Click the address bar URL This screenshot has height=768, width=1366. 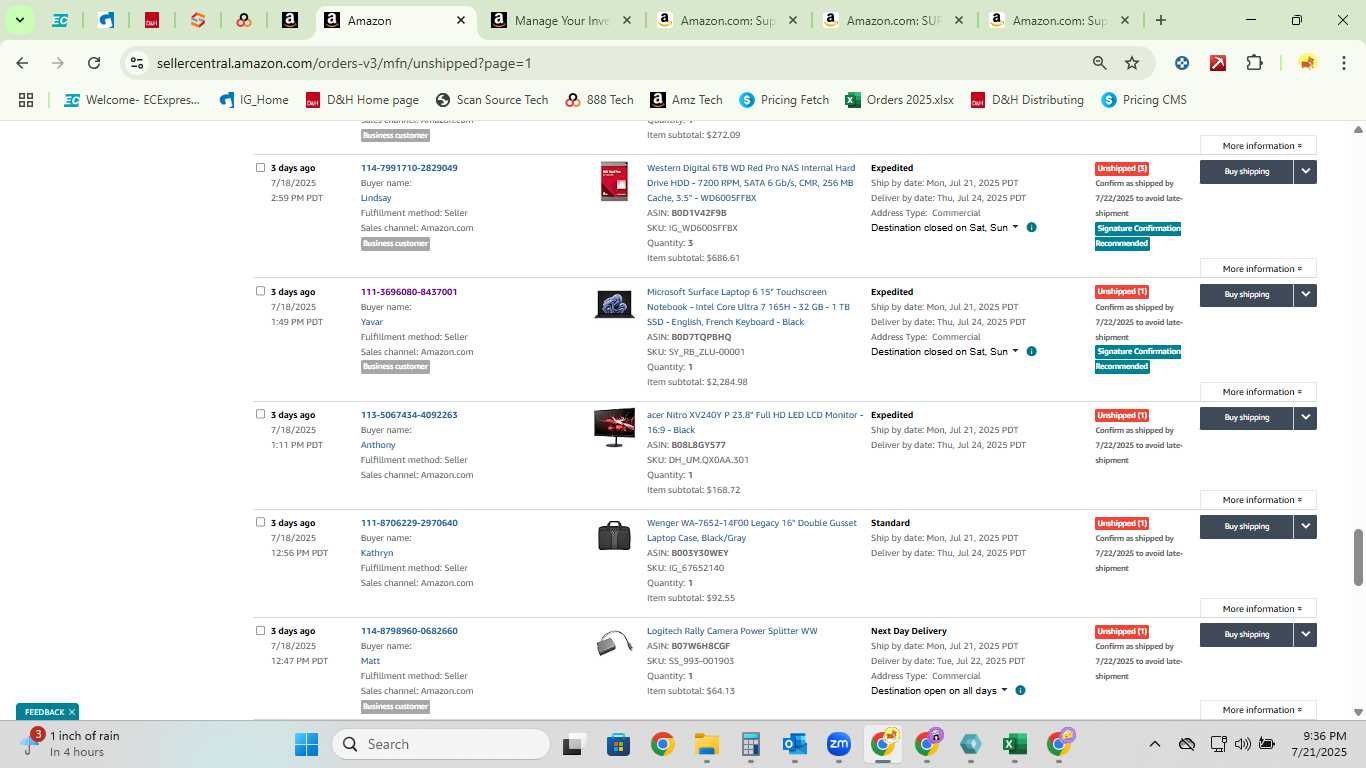[x=344, y=63]
